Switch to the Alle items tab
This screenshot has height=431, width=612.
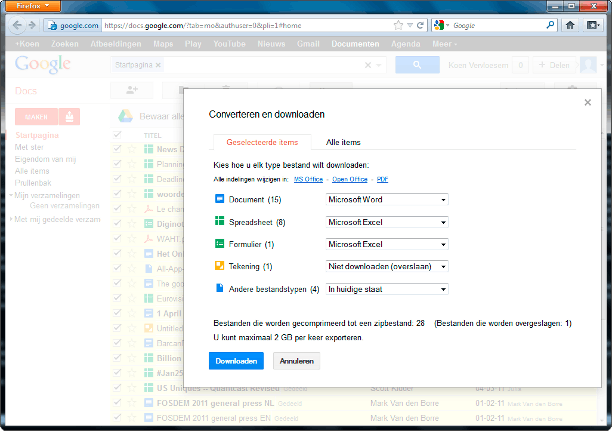[343, 142]
